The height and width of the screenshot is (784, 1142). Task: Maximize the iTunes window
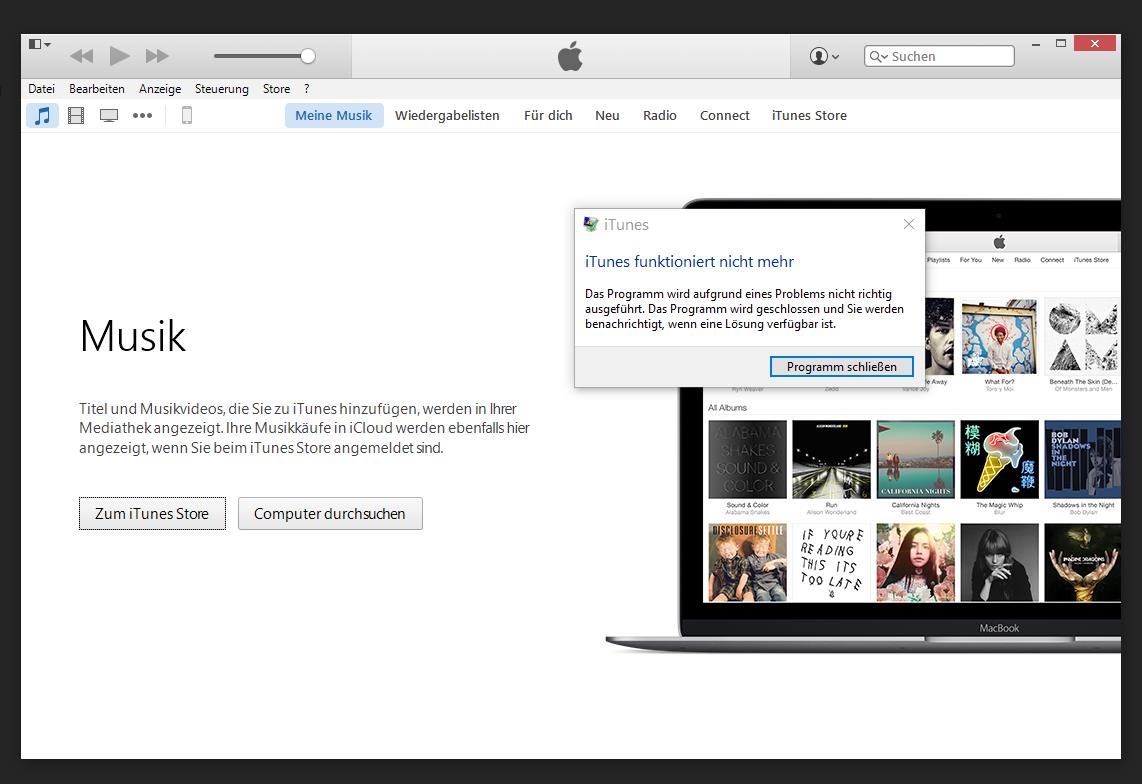pyautogui.click(x=1061, y=44)
